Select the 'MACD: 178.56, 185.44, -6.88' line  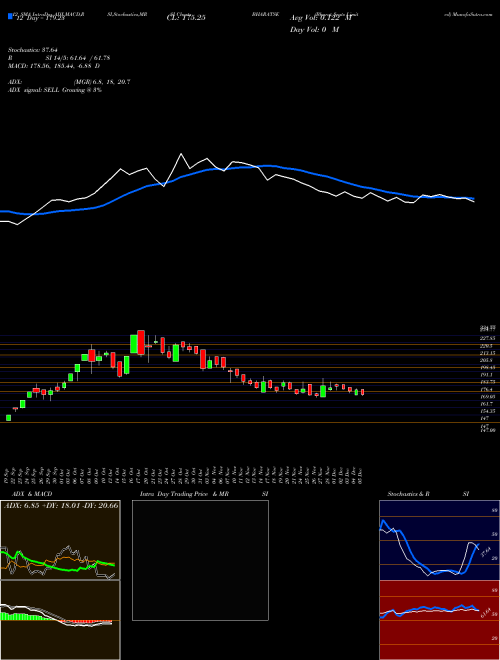coord(54,66)
